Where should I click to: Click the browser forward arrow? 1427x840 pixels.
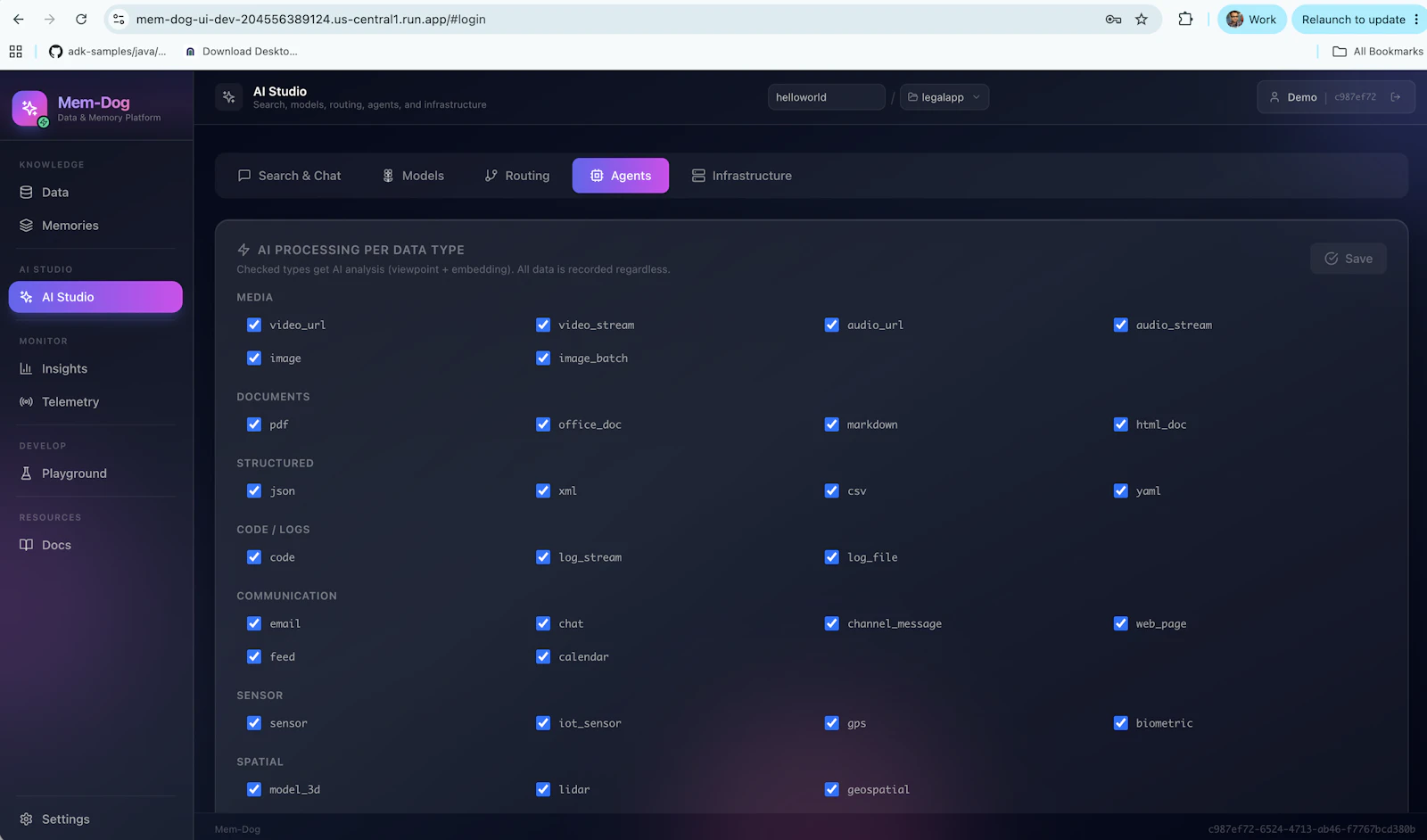pyautogui.click(x=50, y=19)
